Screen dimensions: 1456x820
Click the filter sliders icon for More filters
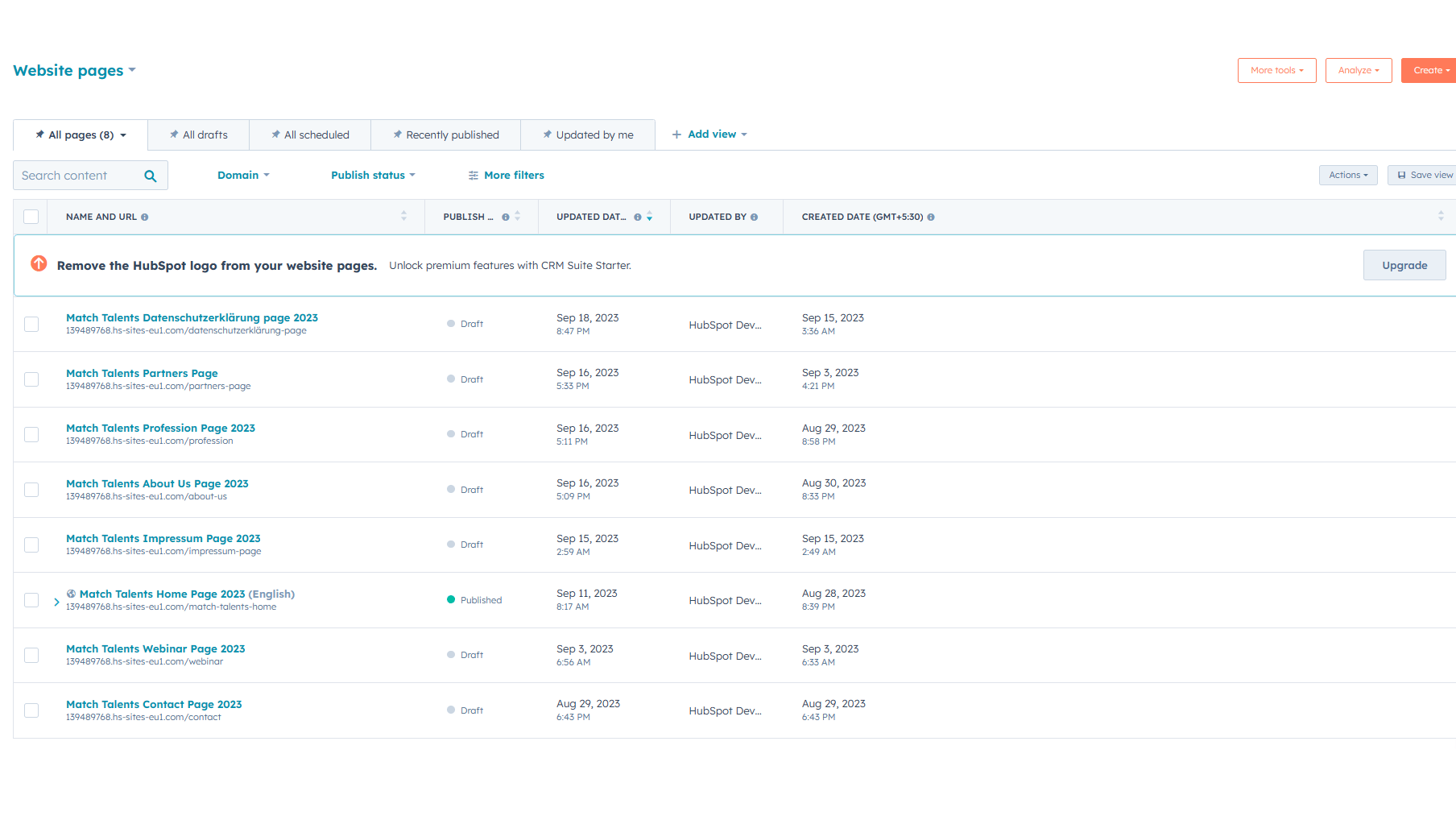click(x=474, y=176)
